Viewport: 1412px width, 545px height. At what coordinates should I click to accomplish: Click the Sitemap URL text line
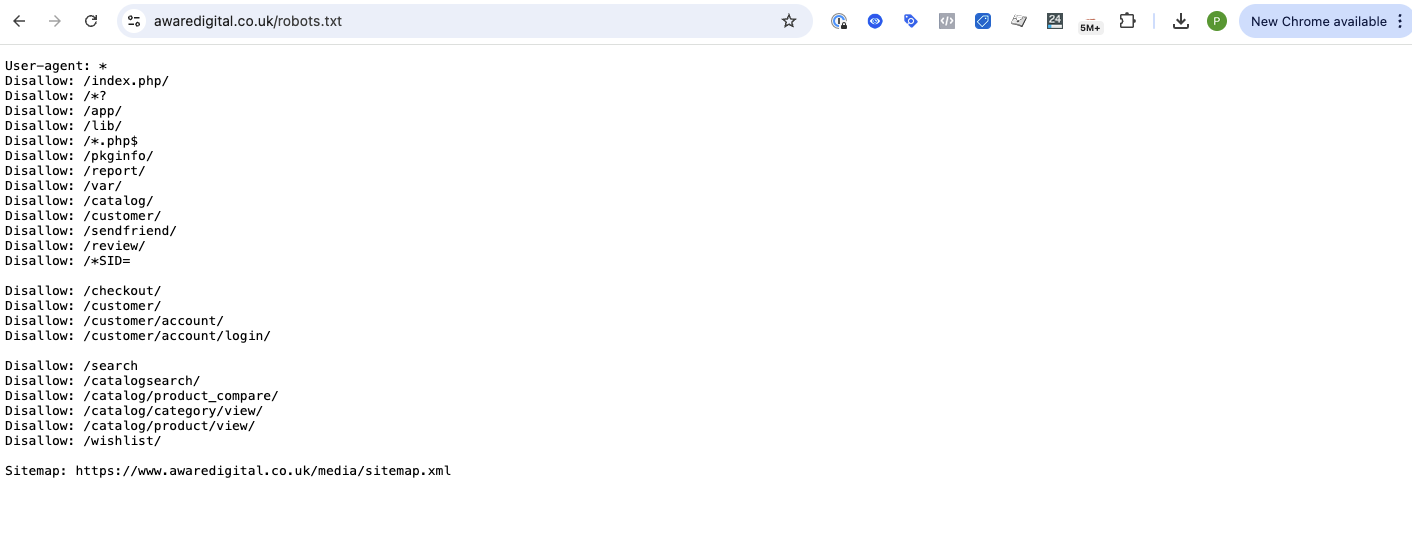click(x=228, y=471)
